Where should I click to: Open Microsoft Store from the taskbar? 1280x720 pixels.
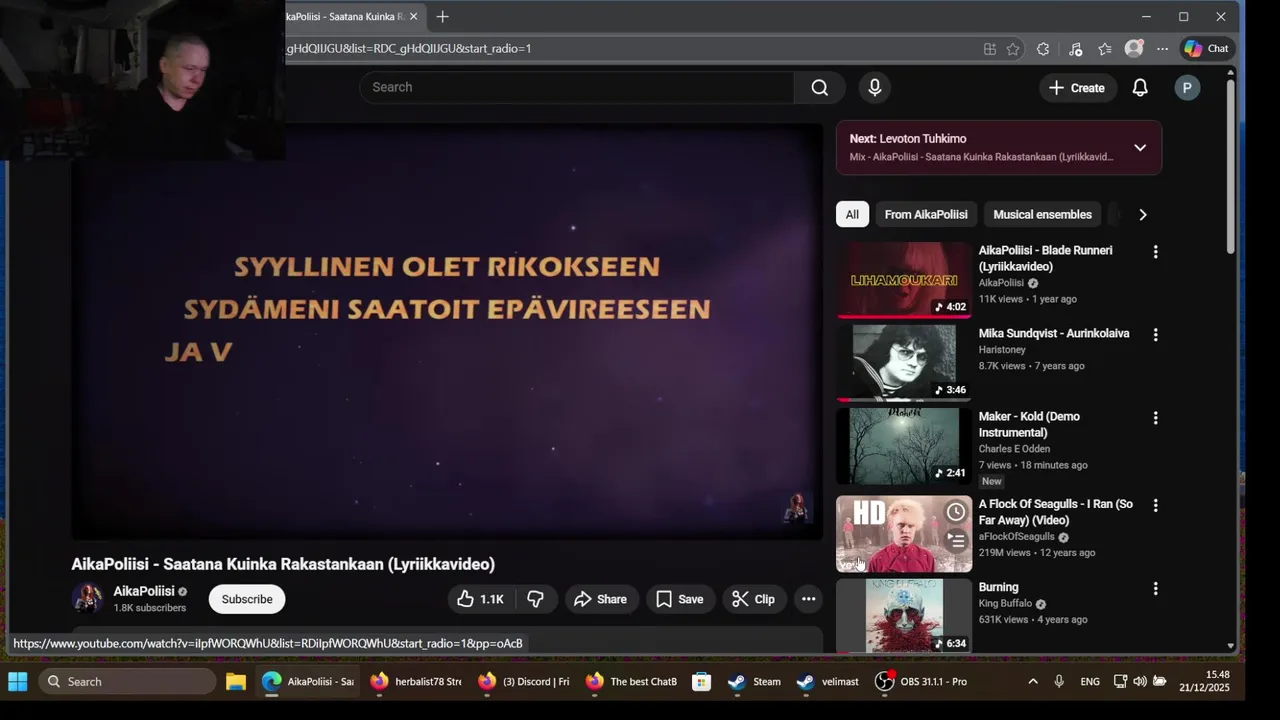tap(701, 682)
